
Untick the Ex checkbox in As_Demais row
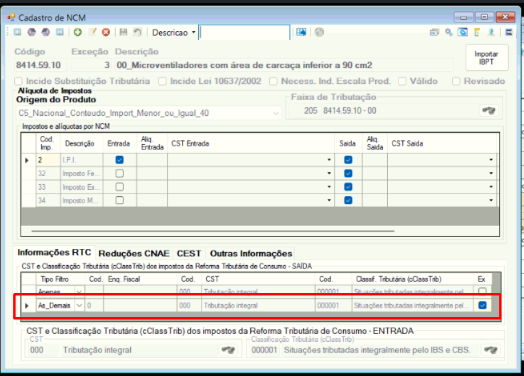point(482,305)
